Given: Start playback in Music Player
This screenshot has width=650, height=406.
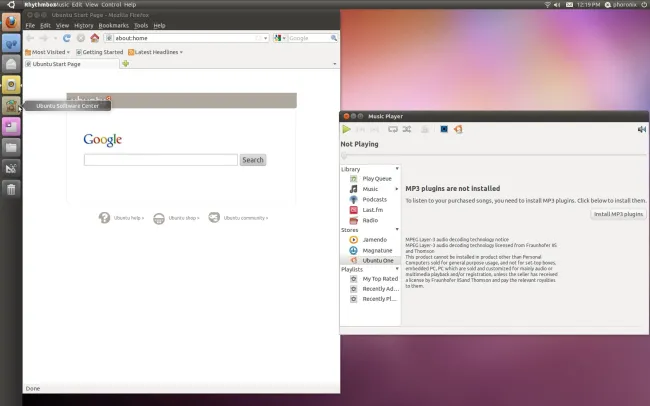Looking at the screenshot, I should pyautogui.click(x=346, y=129).
